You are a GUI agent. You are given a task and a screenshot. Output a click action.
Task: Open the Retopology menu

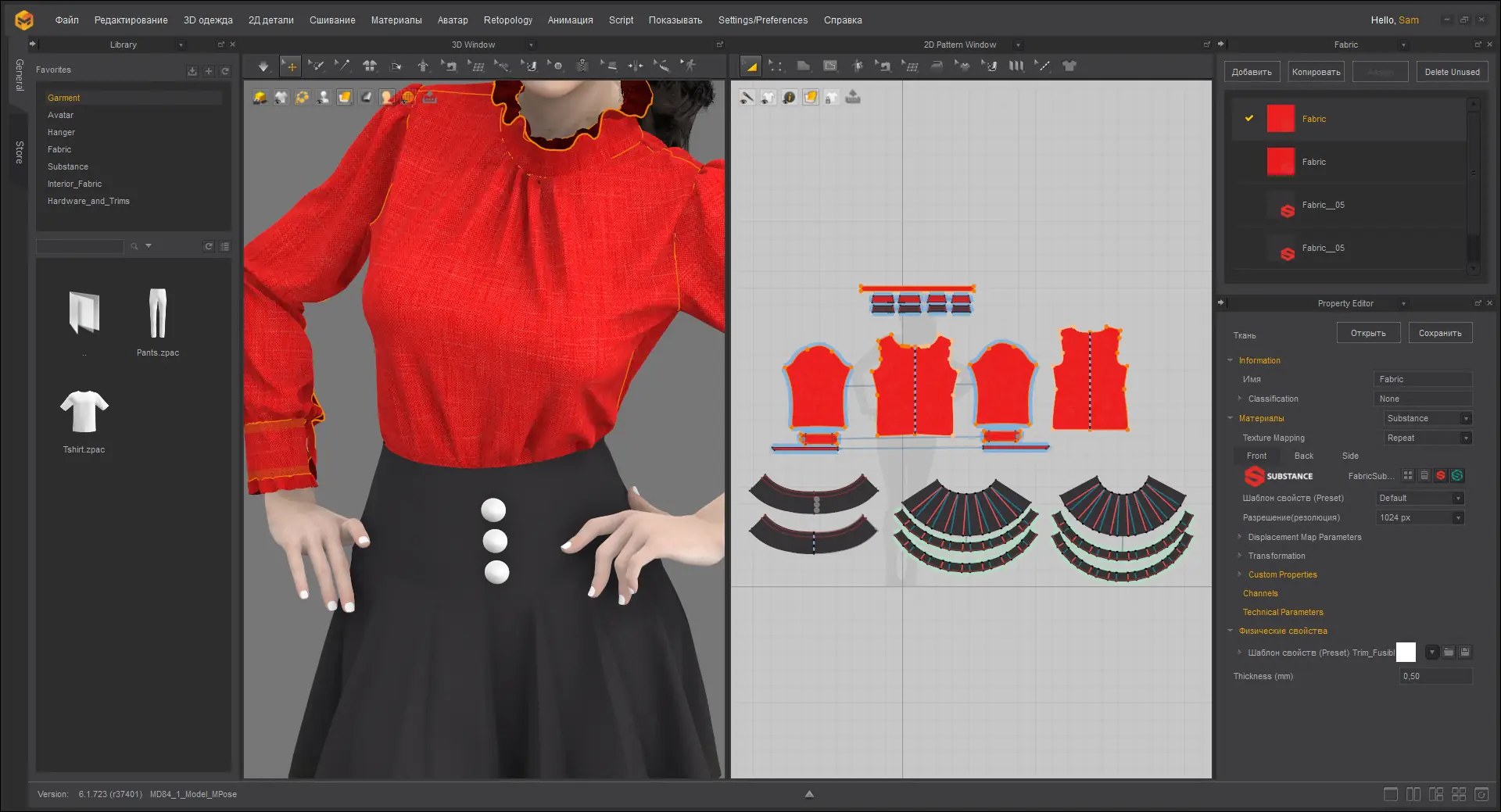point(507,20)
